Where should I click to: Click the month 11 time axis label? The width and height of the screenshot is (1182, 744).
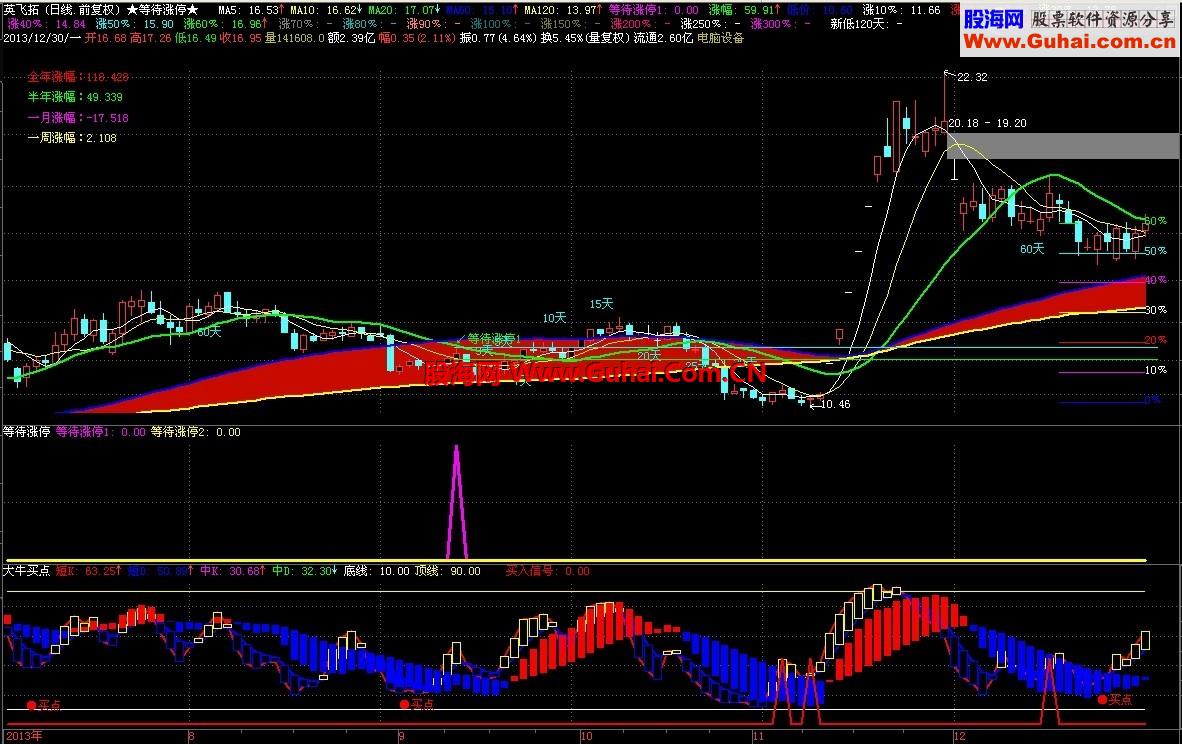758,736
